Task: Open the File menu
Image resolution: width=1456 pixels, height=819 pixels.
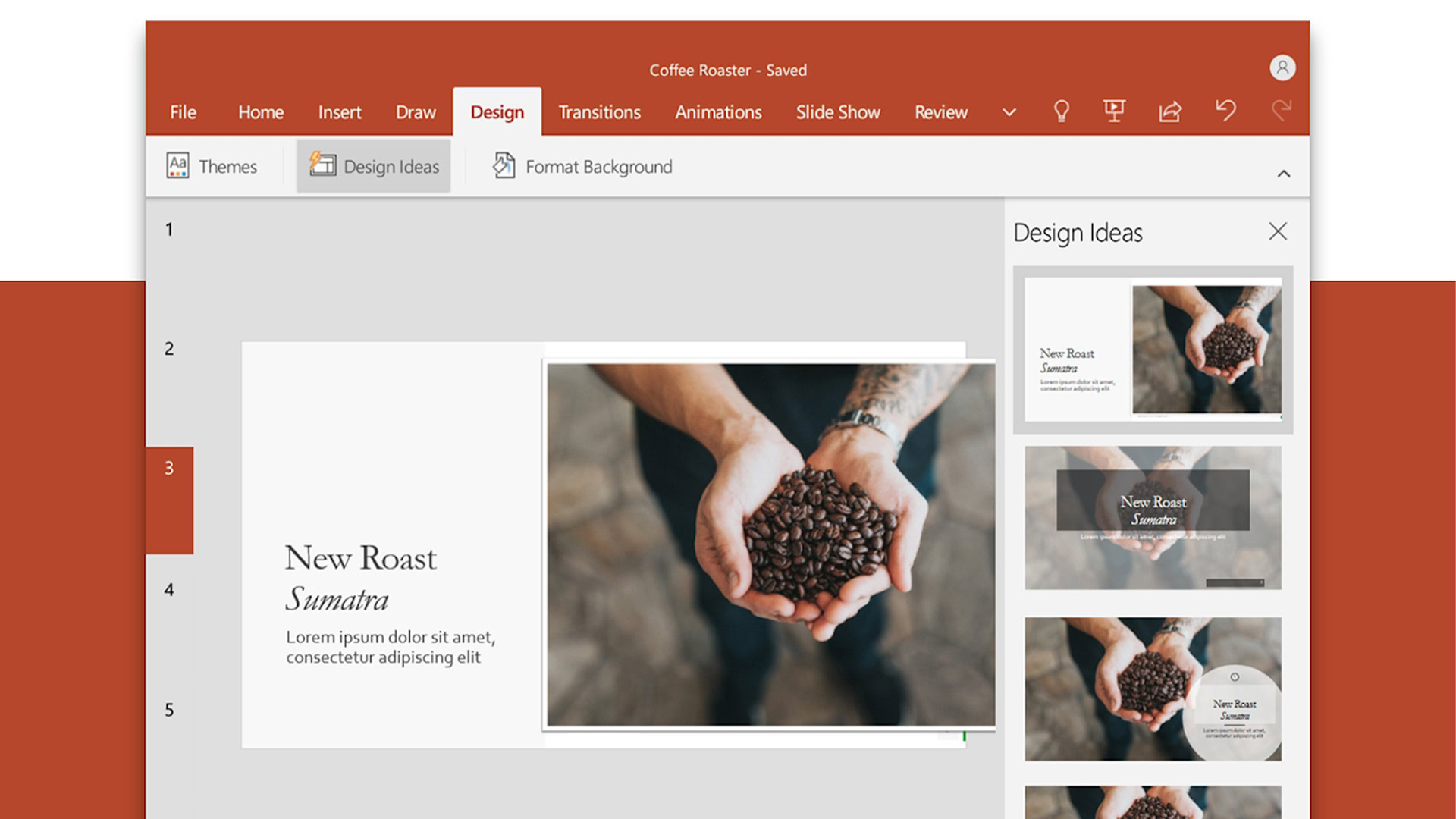Action: click(x=183, y=112)
